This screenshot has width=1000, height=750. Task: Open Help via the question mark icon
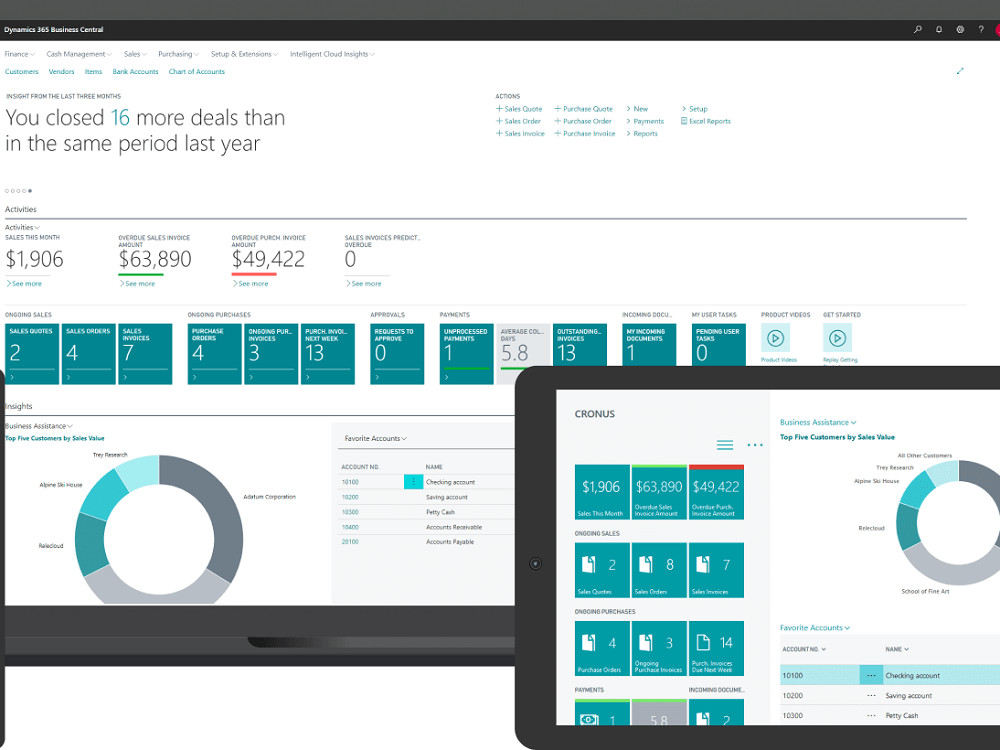click(x=981, y=30)
